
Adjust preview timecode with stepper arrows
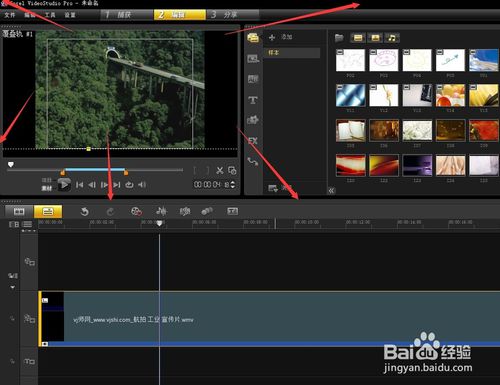point(233,185)
